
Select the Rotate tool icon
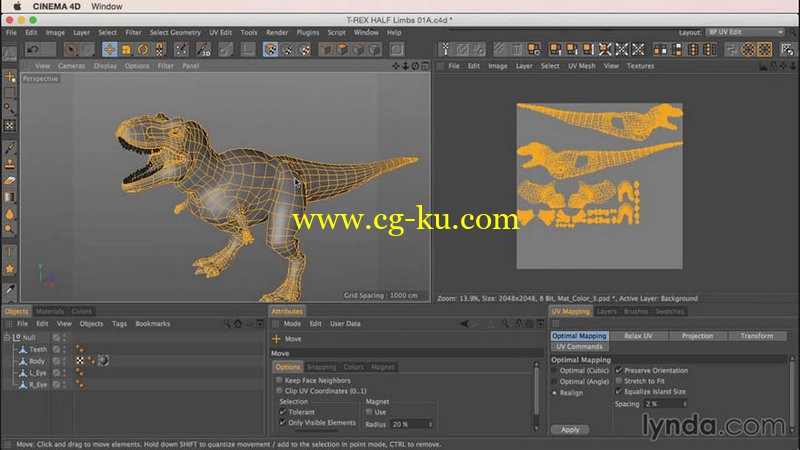tap(143, 49)
